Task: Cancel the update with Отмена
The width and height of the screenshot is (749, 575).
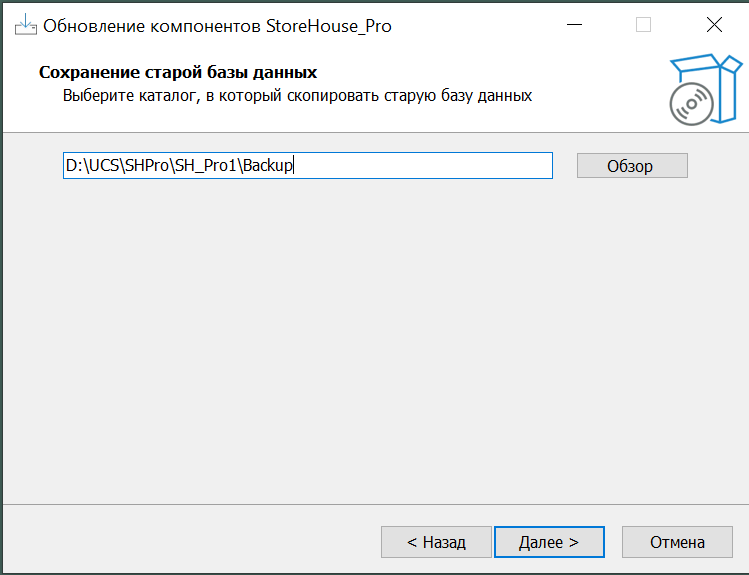Action: [677, 542]
